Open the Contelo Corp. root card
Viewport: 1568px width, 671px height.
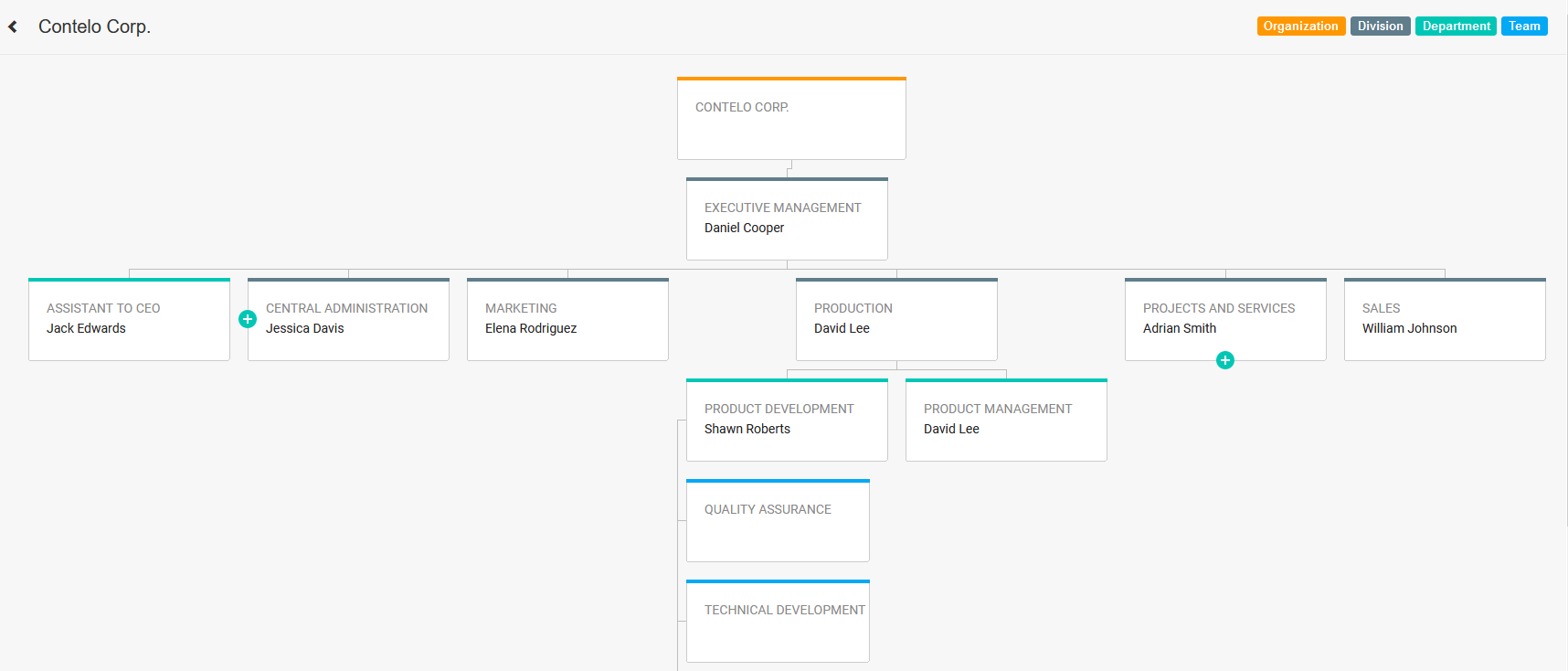click(791, 118)
